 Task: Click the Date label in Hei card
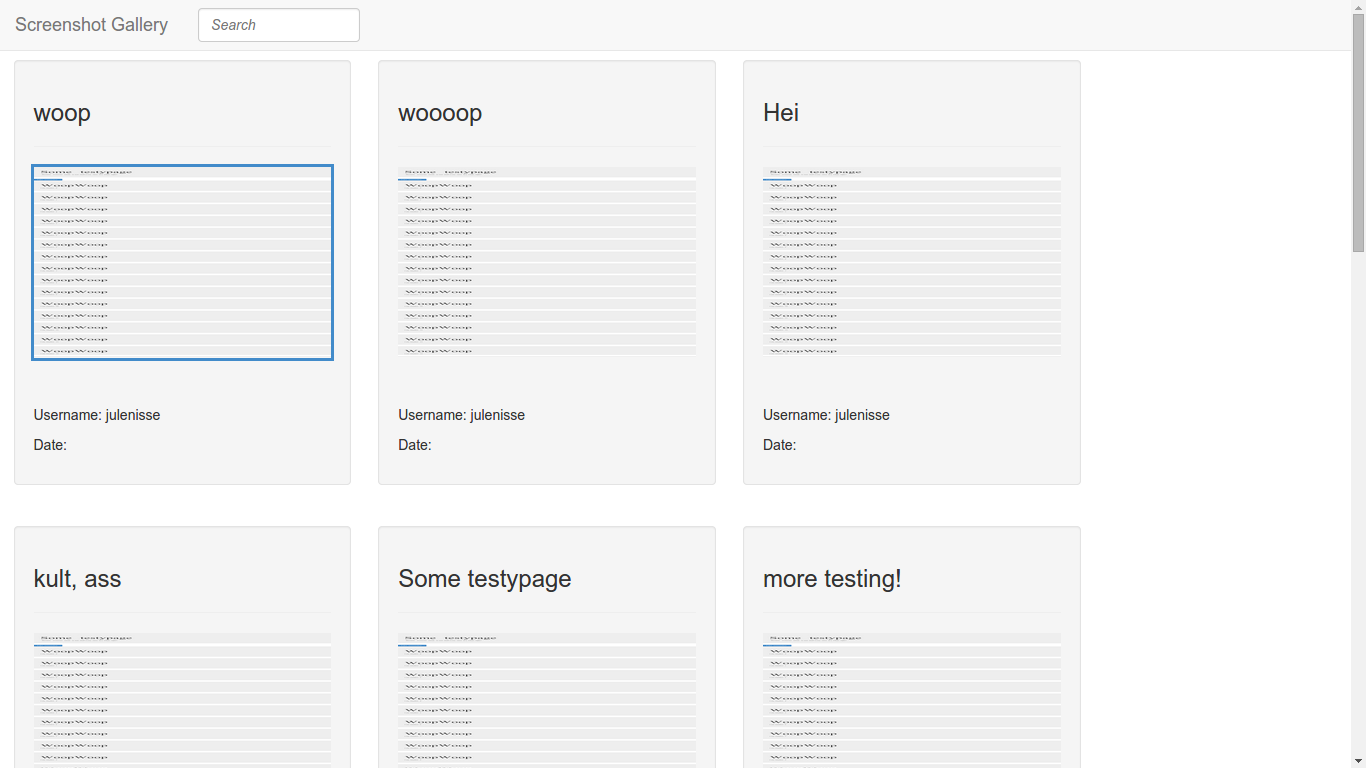pyautogui.click(x=780, y=445)
